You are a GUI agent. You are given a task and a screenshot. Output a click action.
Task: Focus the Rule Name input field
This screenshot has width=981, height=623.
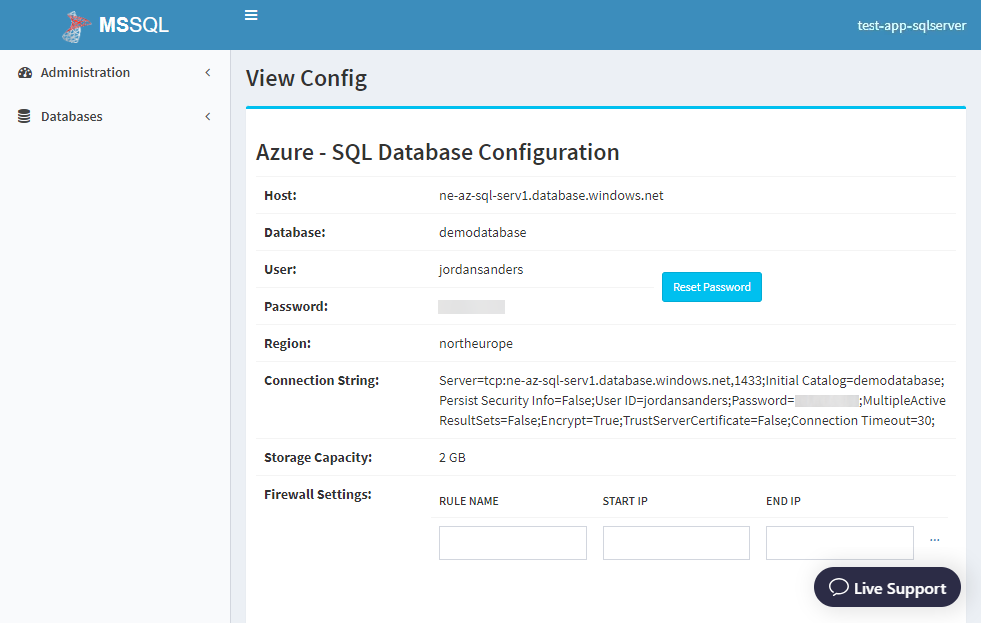(513, 543)
